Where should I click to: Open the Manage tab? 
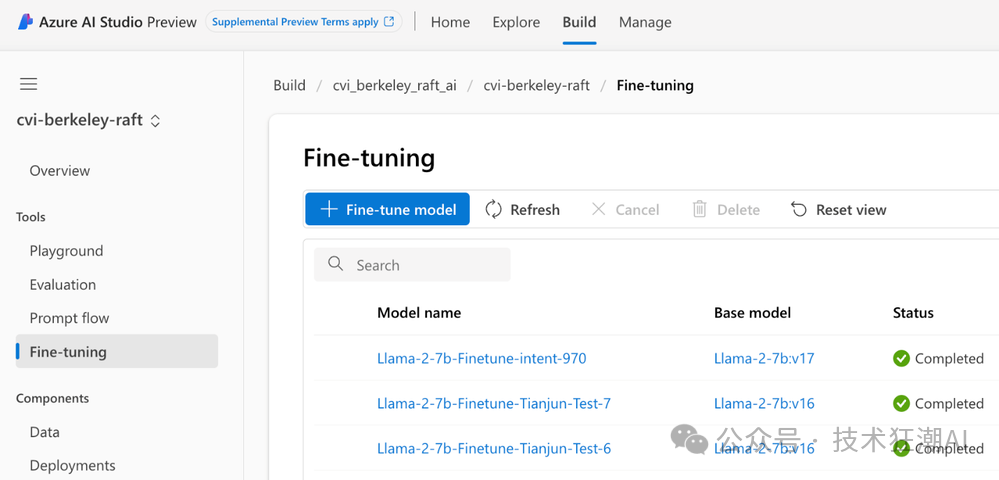point(645,22)
